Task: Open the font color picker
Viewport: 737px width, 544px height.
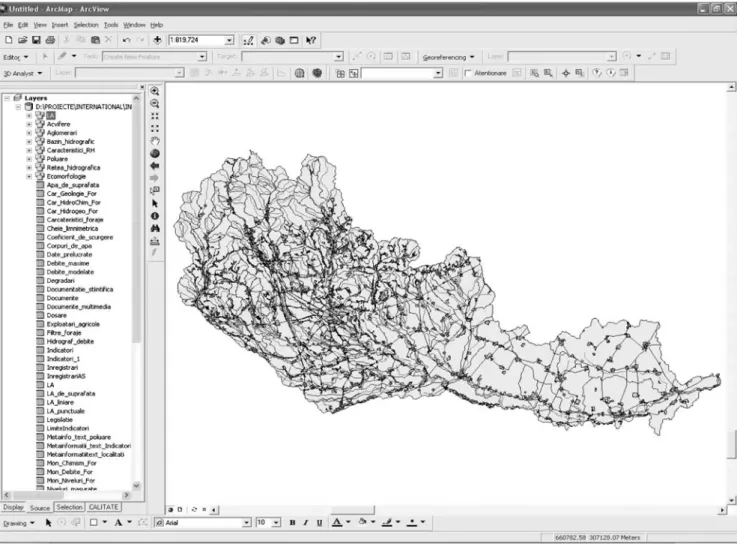Action: [337, 523]
